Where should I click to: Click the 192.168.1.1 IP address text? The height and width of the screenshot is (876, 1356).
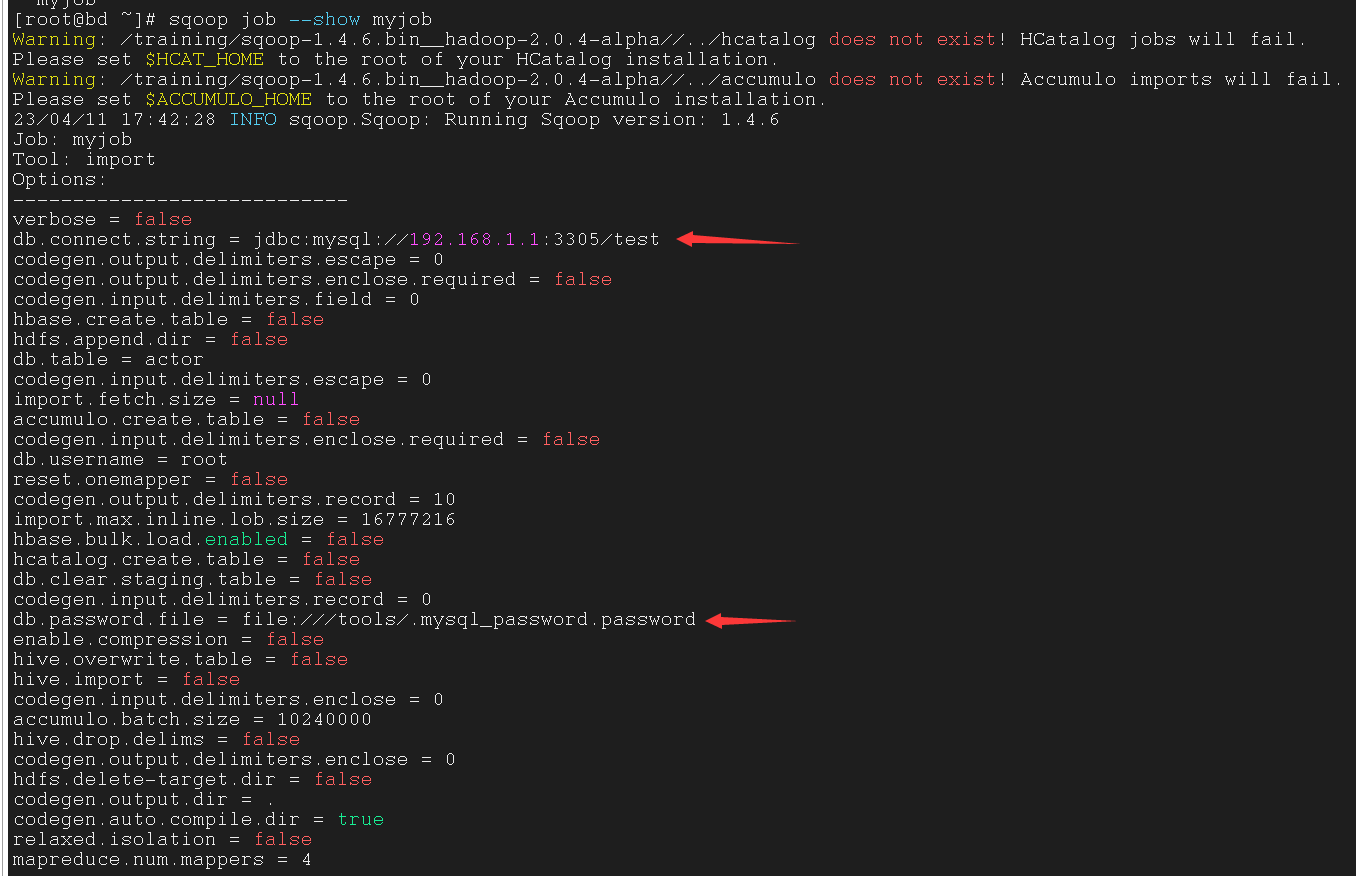tap(475, 240)
